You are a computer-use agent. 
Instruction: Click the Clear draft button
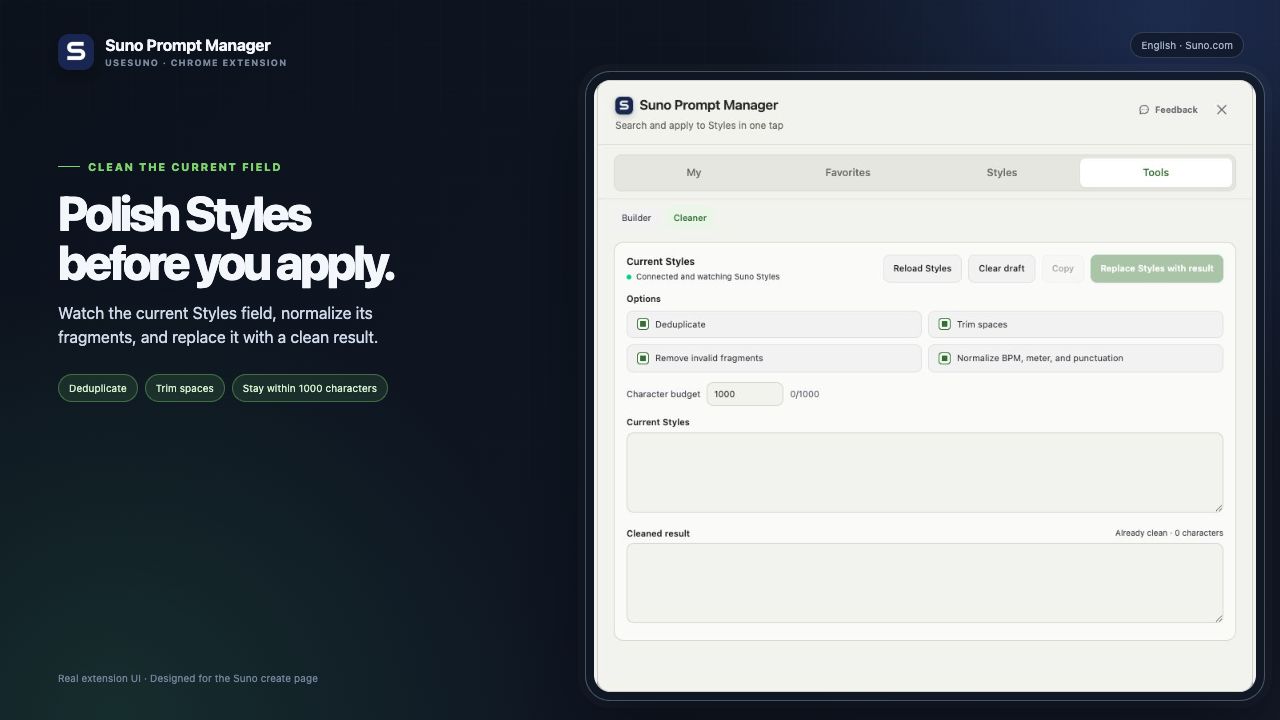tap(1001, 268)
